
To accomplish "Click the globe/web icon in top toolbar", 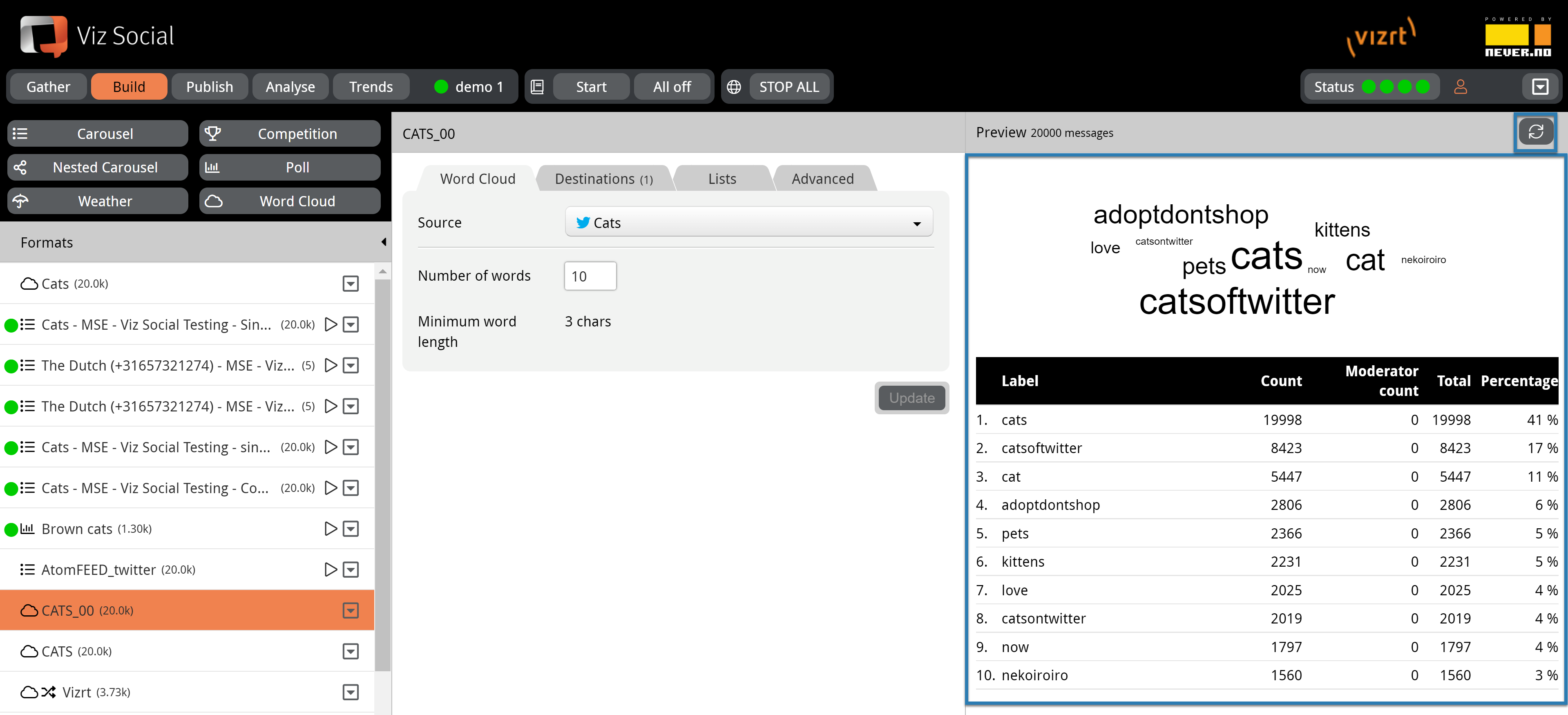I will pyautogui.click(x=735, y=87).
